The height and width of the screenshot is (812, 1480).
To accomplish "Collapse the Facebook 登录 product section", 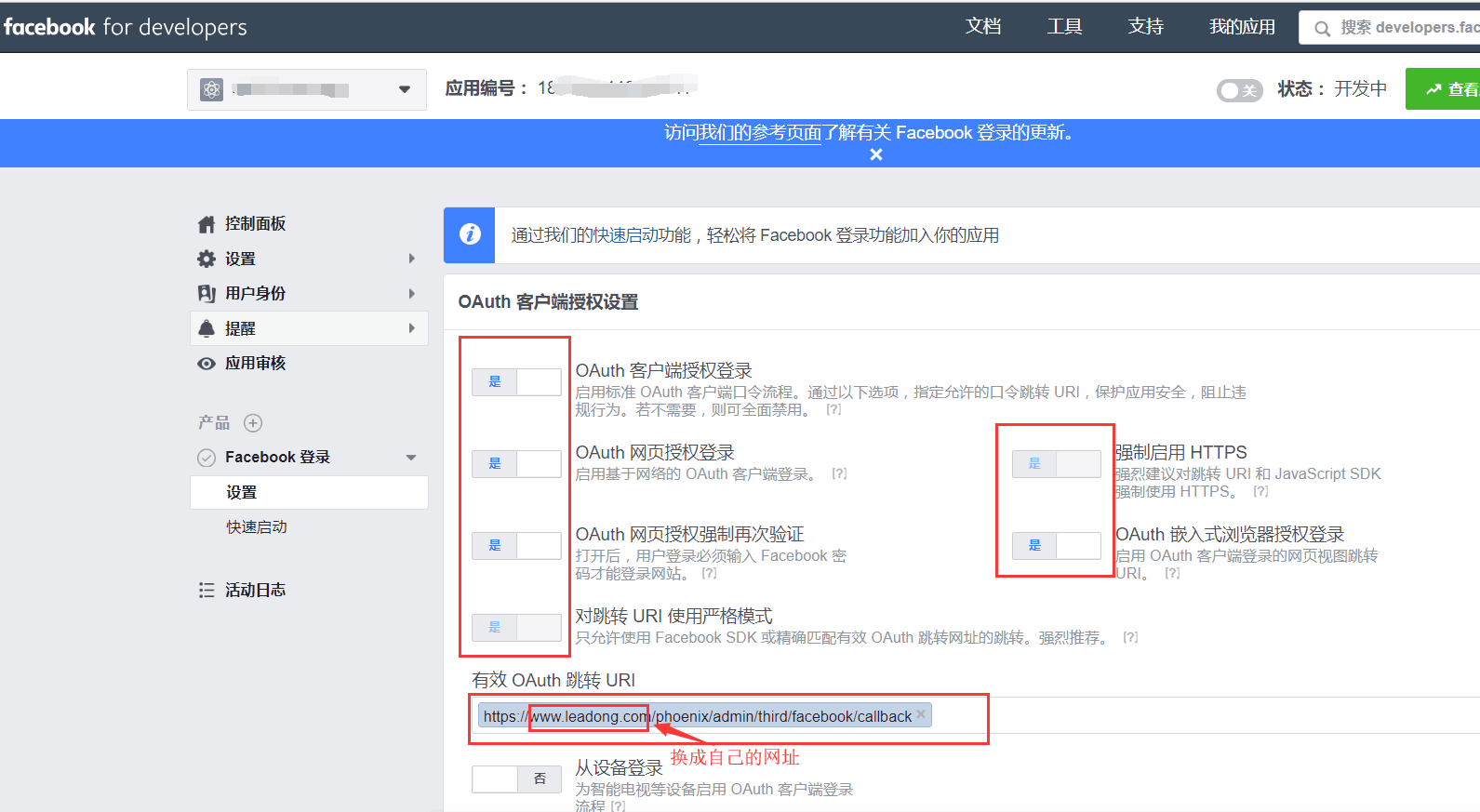I will [x=411, y=458].
